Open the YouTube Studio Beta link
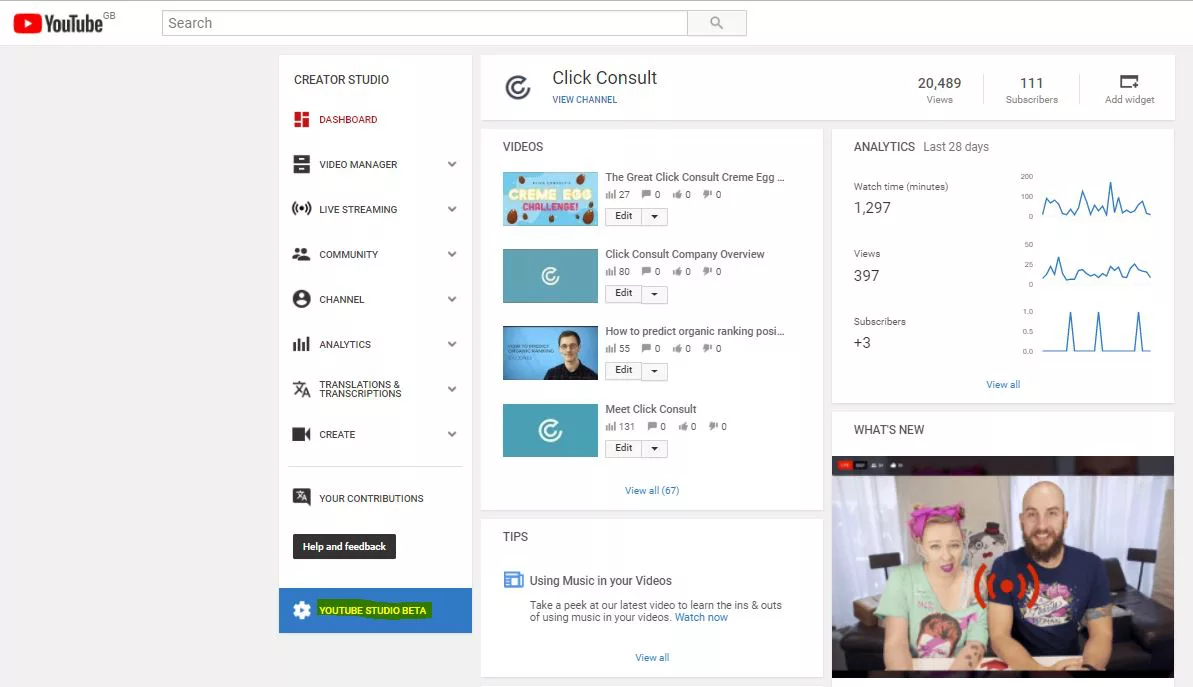This screenshot has width=1193, height=687. click(373, 610)
